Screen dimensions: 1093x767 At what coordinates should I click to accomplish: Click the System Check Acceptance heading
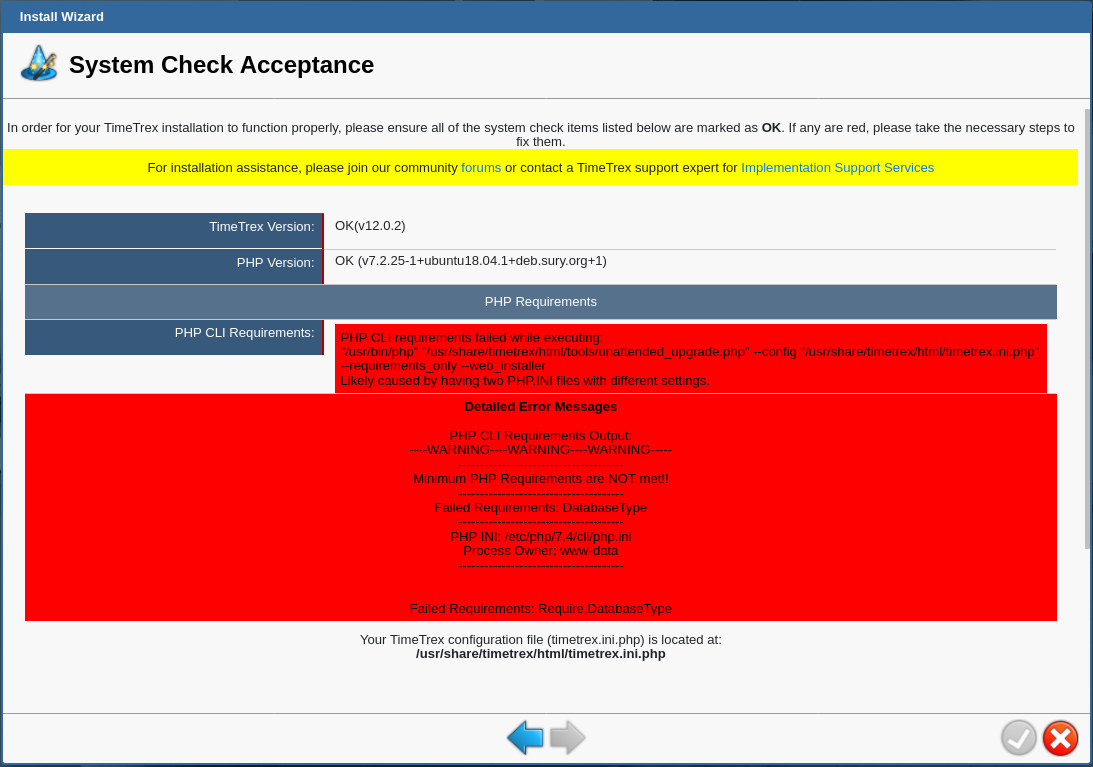tap(222, 65)
